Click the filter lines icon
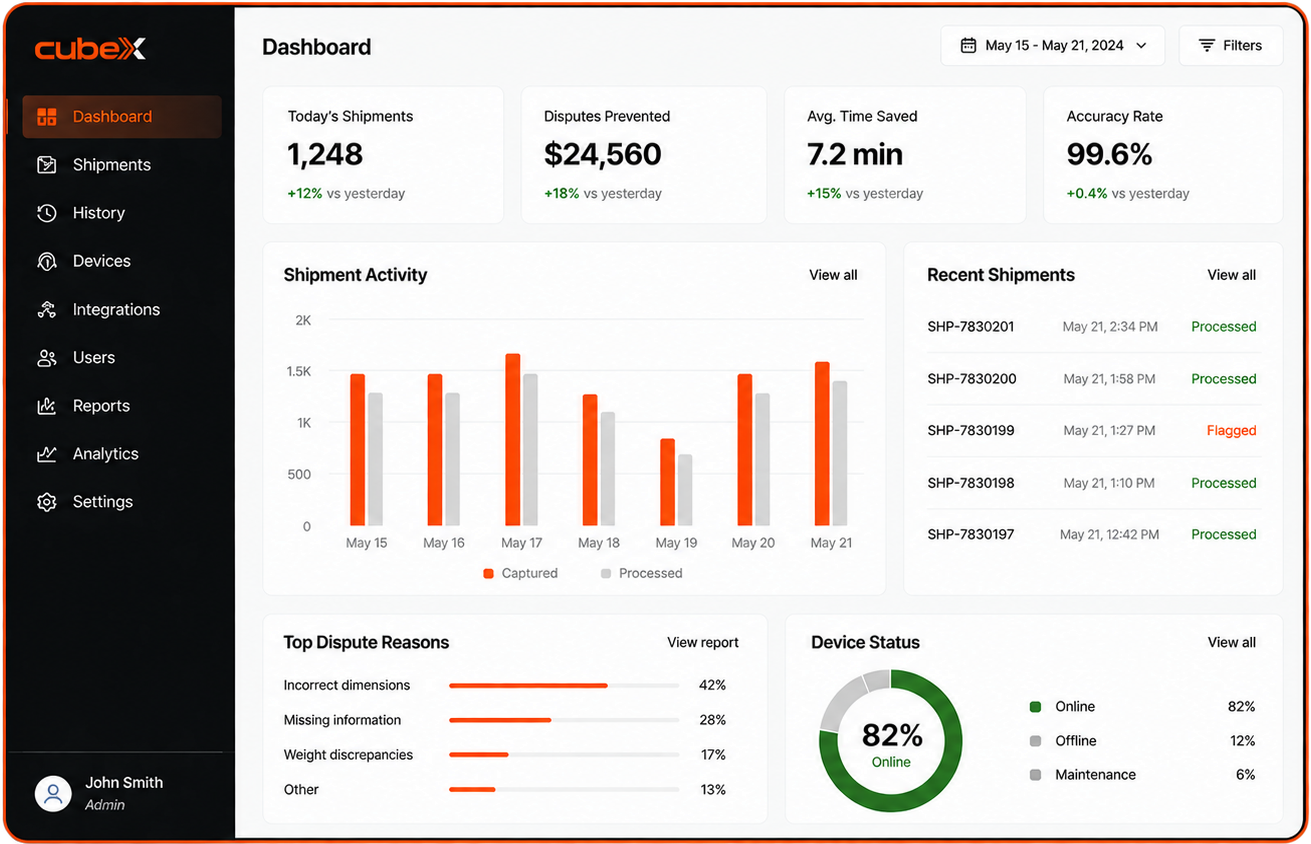Screen dimensions: 1311x844 1207,46
